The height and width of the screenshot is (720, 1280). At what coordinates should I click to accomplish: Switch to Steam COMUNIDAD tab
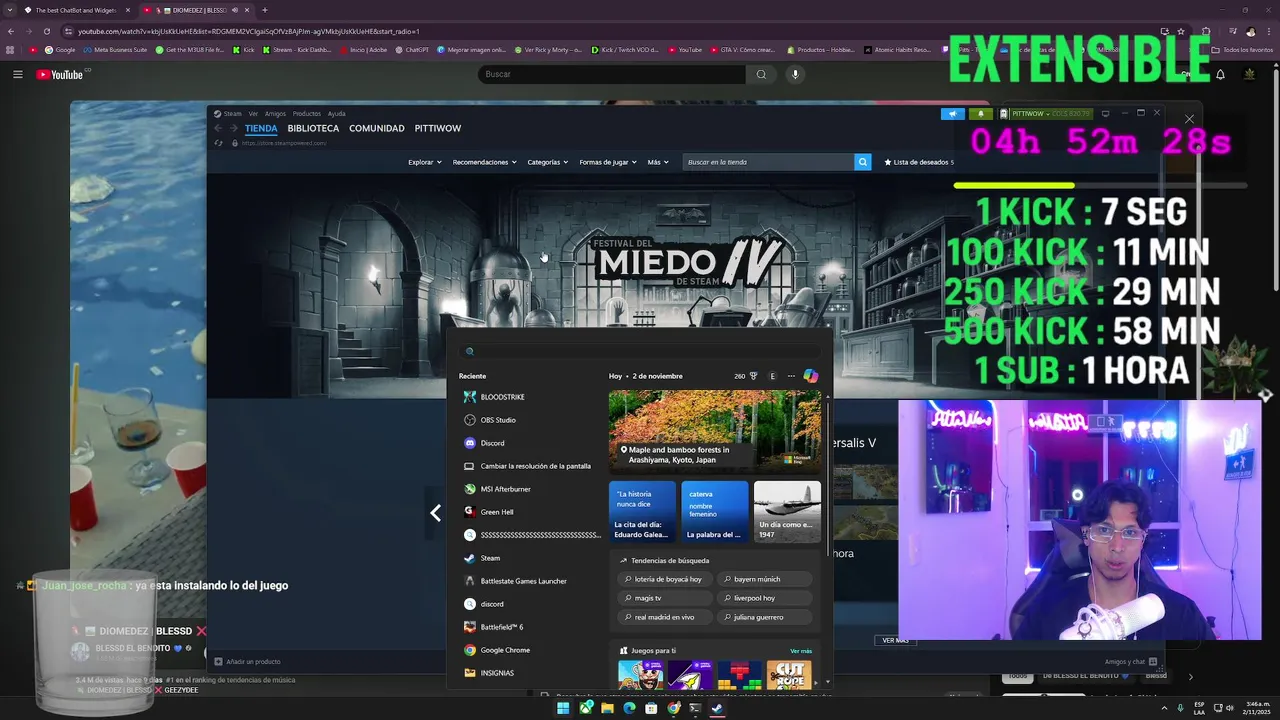point(377,128)
